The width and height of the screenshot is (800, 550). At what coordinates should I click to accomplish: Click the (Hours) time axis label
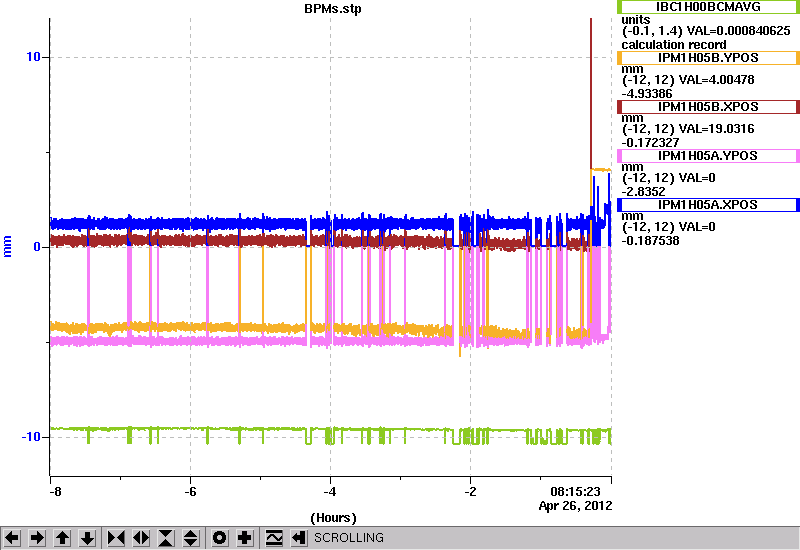point(333,518)
